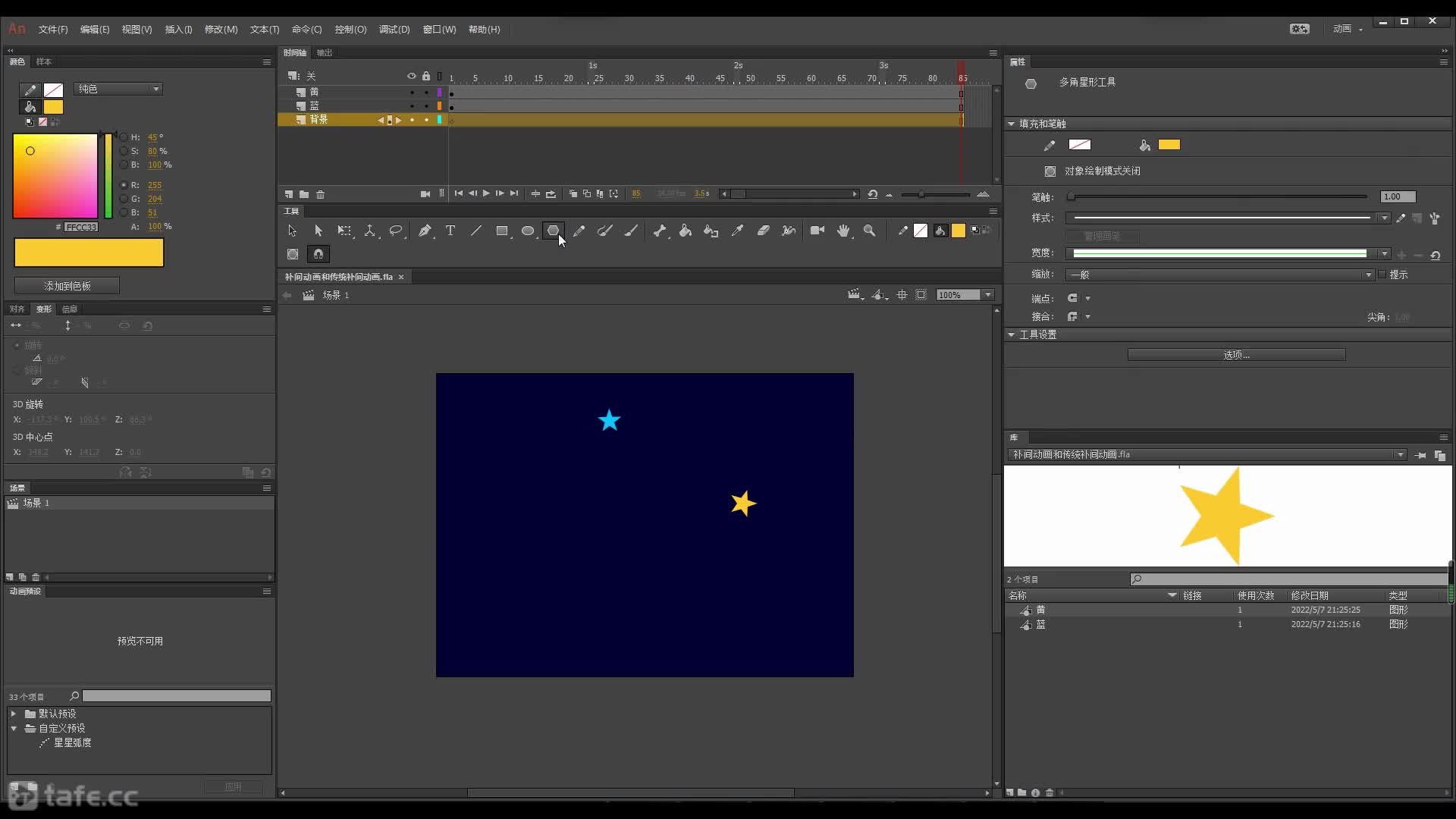
Task: Select the Pencil tool
Action: tap(579, 231)
